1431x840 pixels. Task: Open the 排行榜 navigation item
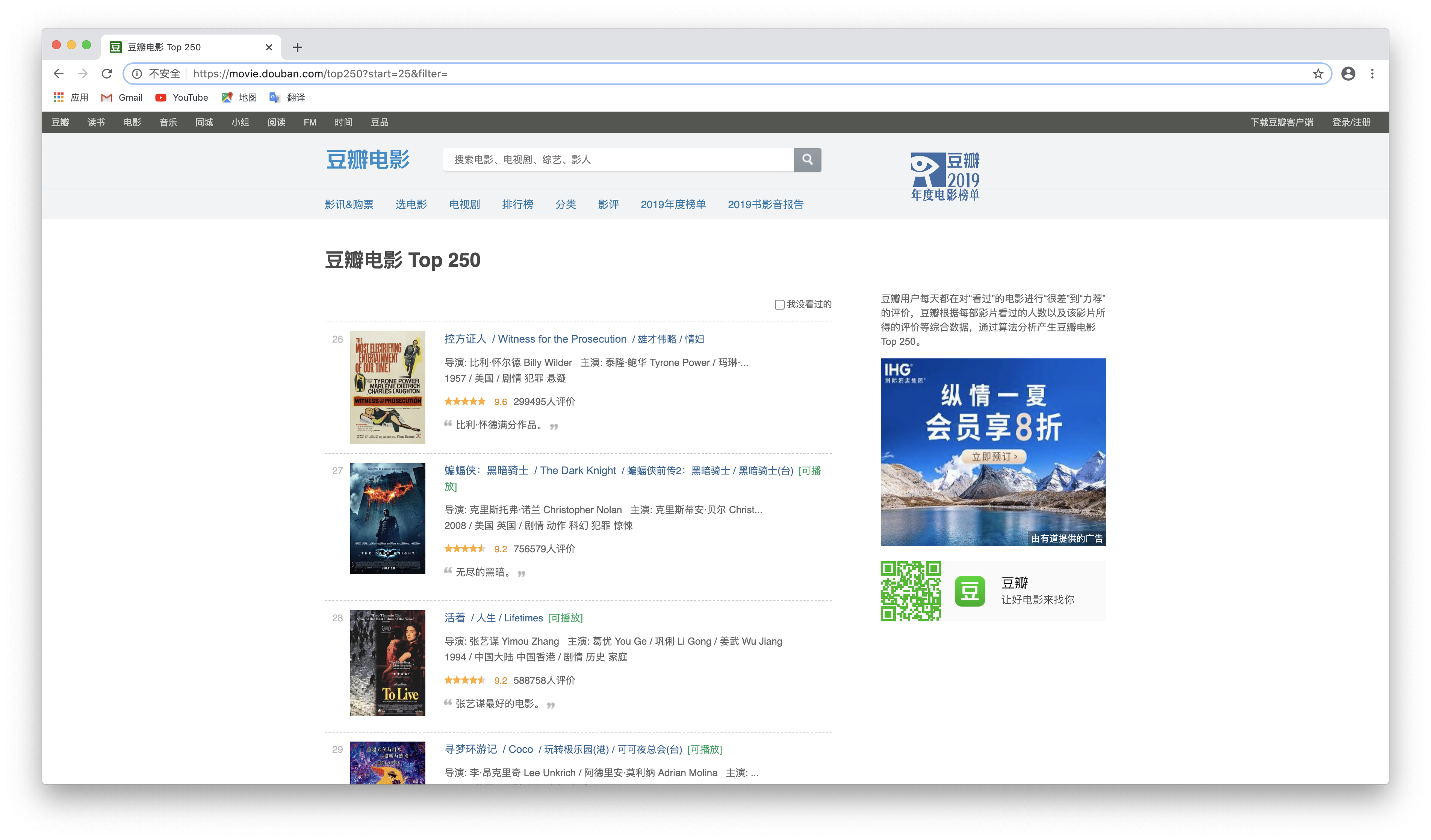pyautogui.click(x=517, y=204)
